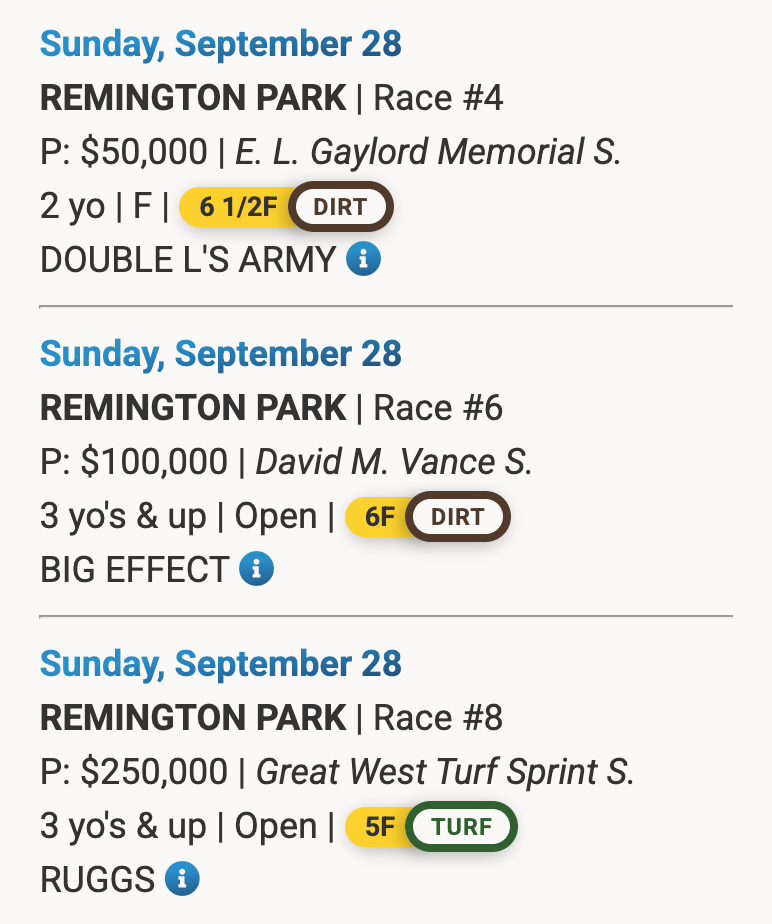The height and width of the screenshot is (924, 772).
Task: Click the info icon next to BIG EFFECT
Action: 257,570
